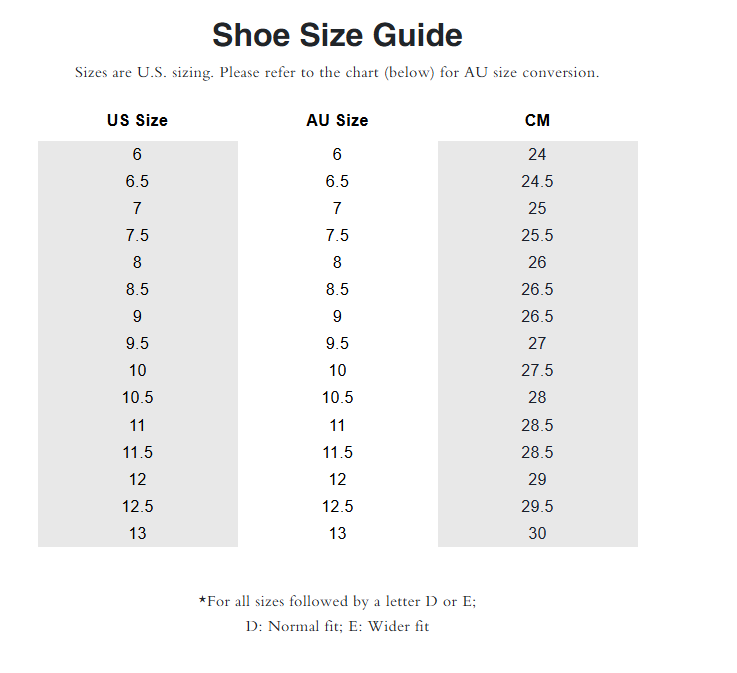Screen dimensions: 737x673
Task: Click the 29.5 CM value
Action: [x=537, y=506]
